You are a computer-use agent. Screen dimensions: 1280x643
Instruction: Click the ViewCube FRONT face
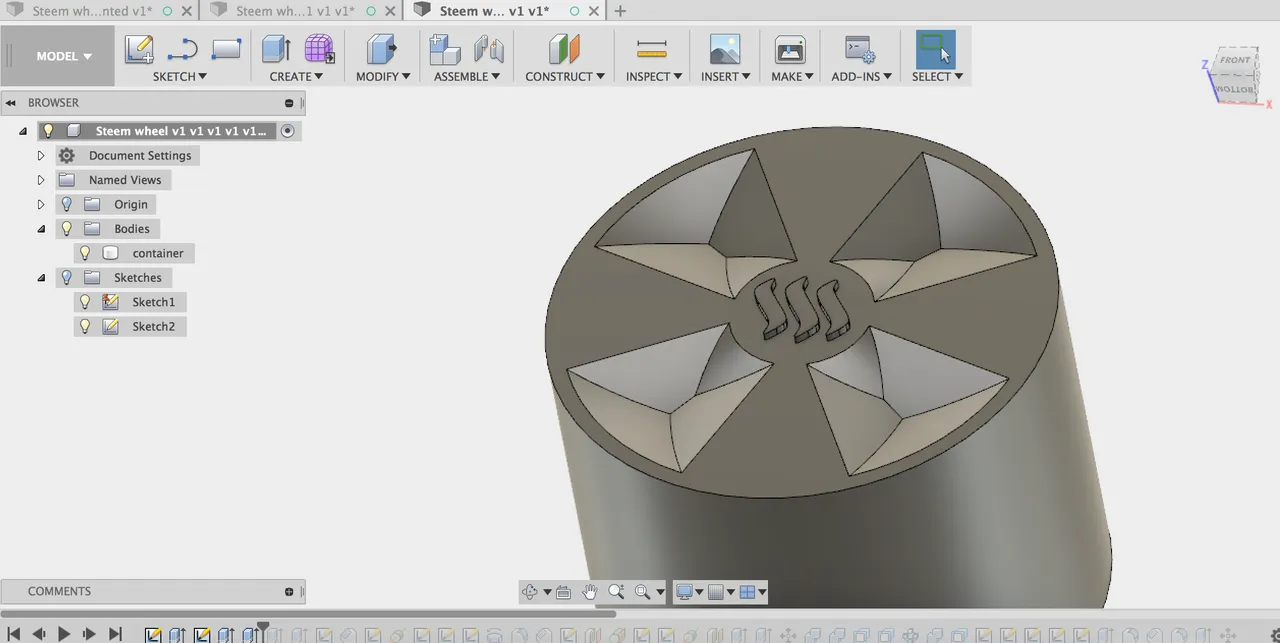coord(1234,61)
